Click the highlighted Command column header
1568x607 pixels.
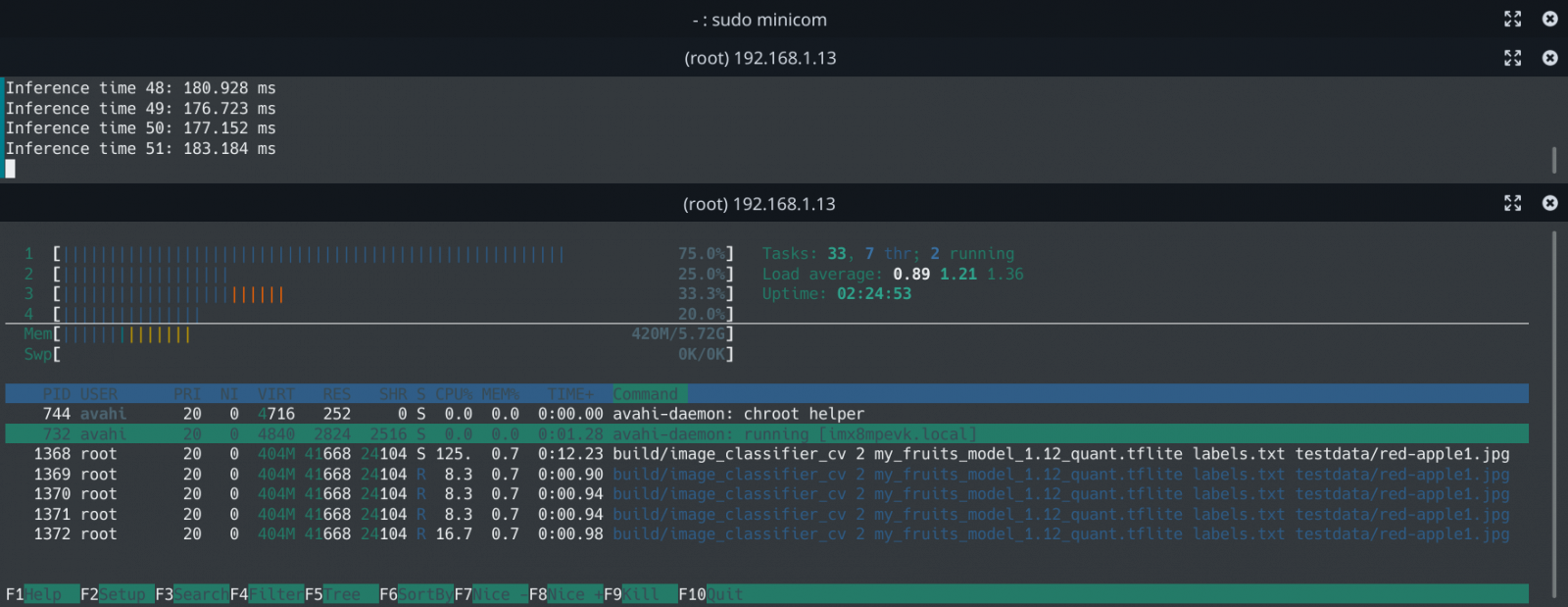tap(645, 394)
